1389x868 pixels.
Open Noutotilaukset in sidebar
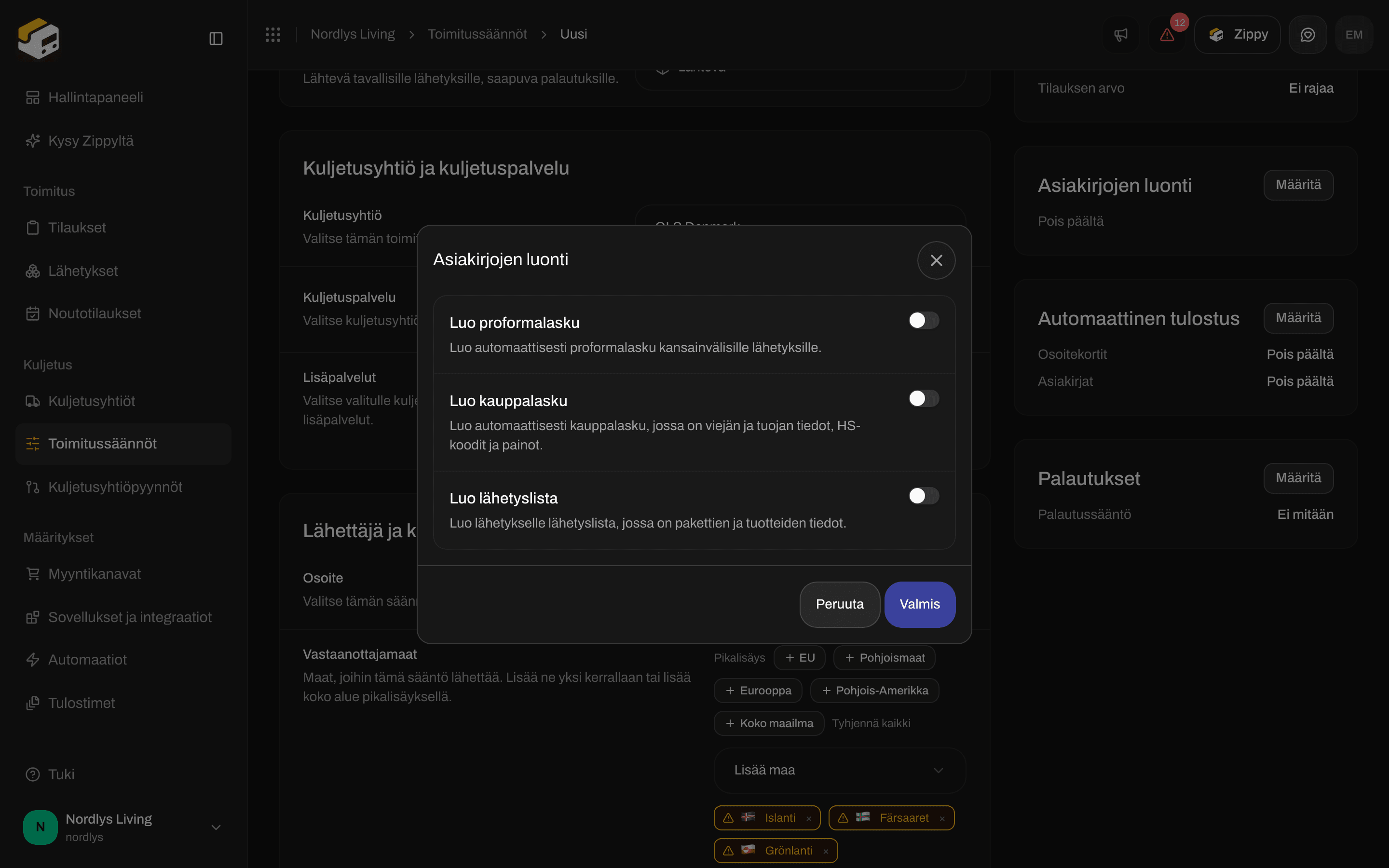coord(123,314)
